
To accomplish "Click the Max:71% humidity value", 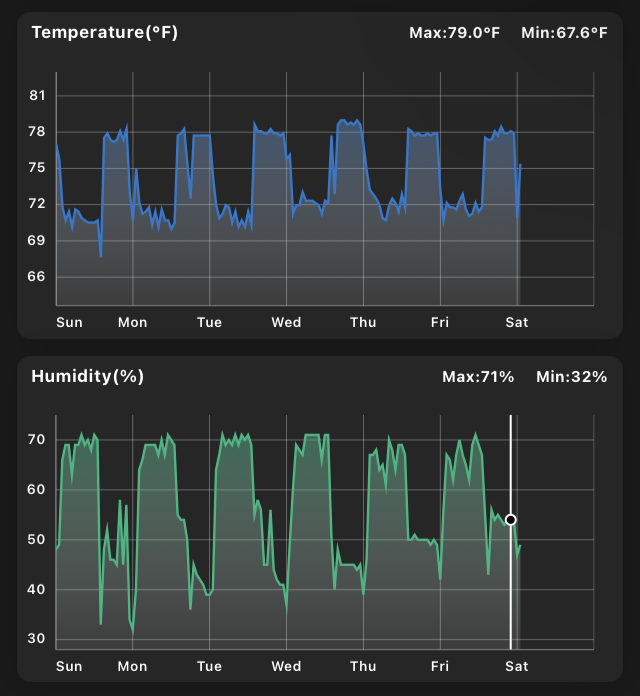I will 478,377.
